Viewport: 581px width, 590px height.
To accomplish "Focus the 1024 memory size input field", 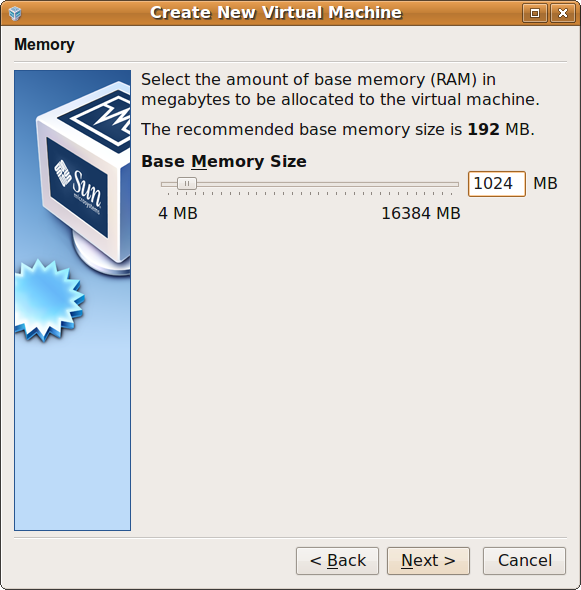I will point(497,184).
